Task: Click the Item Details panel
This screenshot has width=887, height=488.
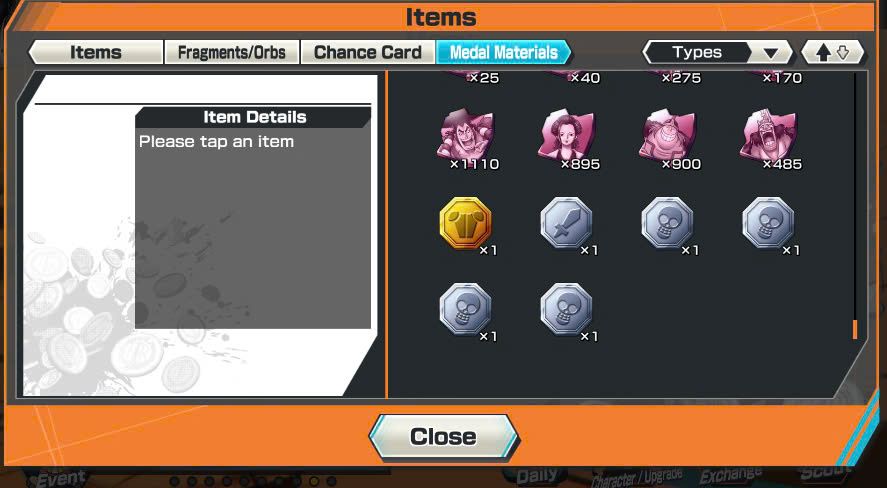Action: click(253, 218)
